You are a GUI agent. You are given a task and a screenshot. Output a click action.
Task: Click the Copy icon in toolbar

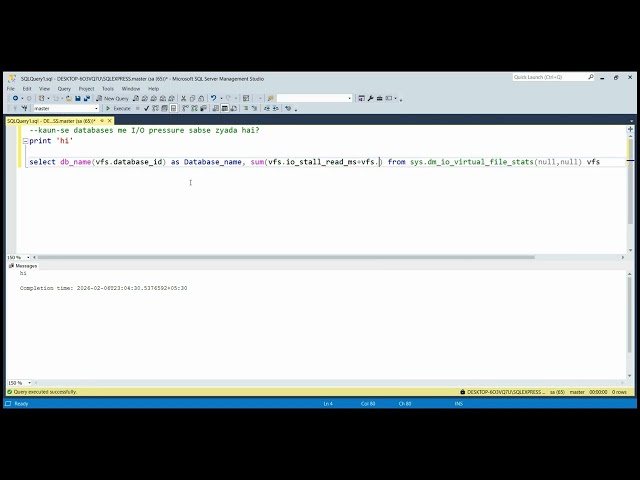pyautogui.click(x=192, y=98)
